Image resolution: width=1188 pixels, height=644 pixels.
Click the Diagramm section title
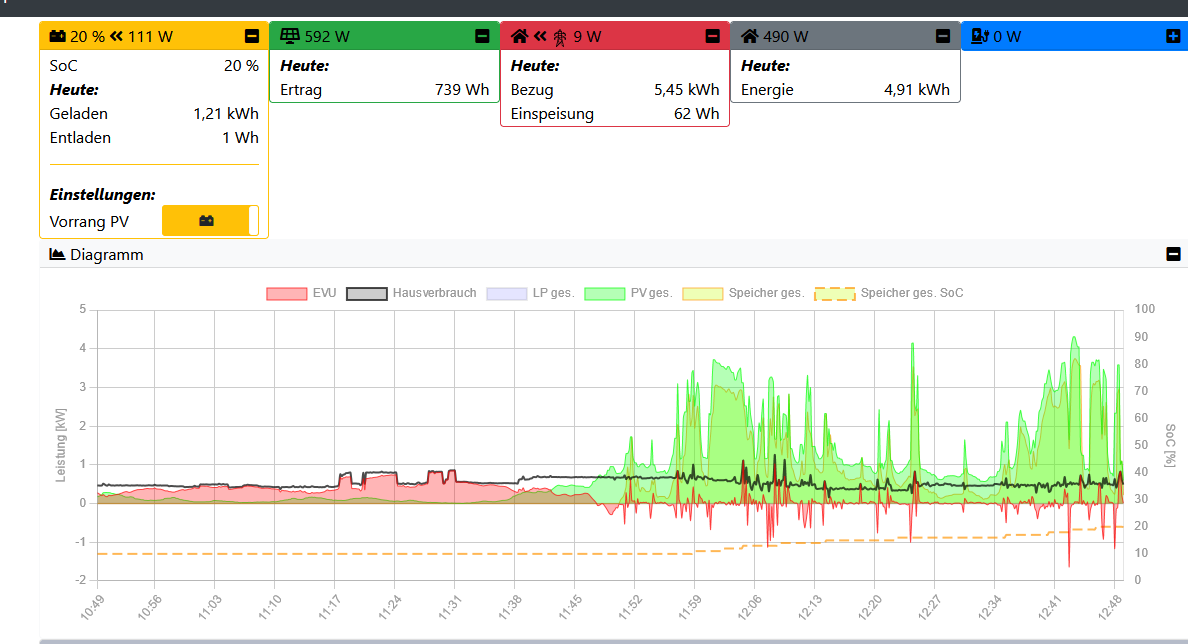(x=106, y=255)
